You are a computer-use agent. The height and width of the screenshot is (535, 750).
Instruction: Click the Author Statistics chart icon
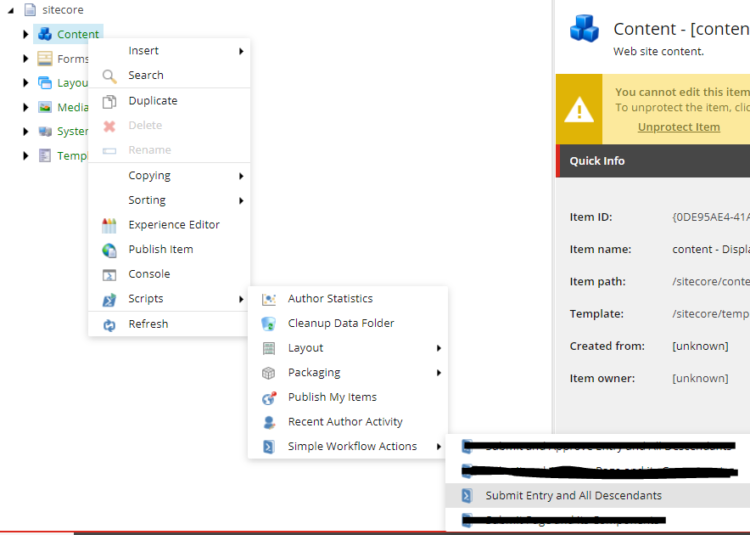[x=268, y=299]
